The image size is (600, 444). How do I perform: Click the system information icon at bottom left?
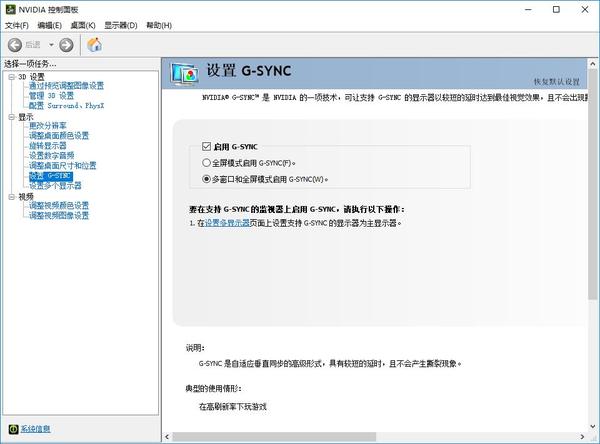[13, 429]
